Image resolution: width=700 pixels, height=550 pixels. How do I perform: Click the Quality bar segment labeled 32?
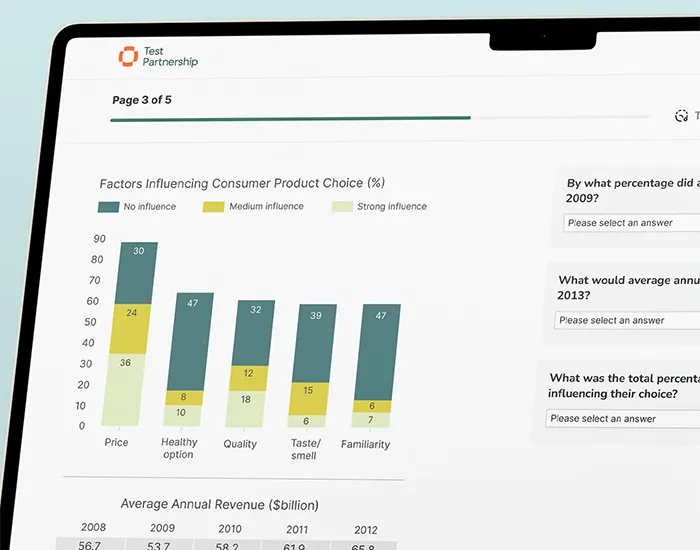tap(253, 333)
